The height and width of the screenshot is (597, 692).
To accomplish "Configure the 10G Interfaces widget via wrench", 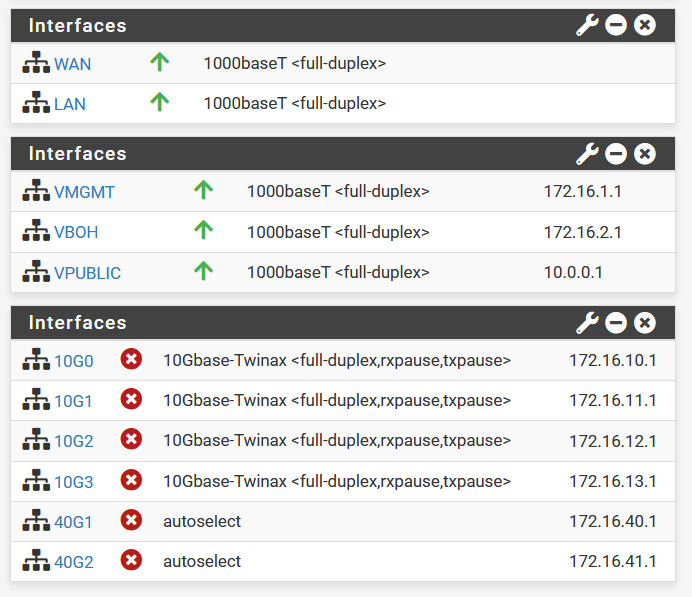I will coord(587,322).
